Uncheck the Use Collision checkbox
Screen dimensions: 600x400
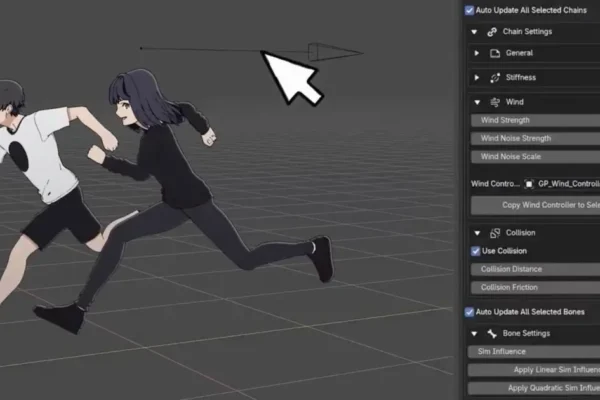(475, 251)
